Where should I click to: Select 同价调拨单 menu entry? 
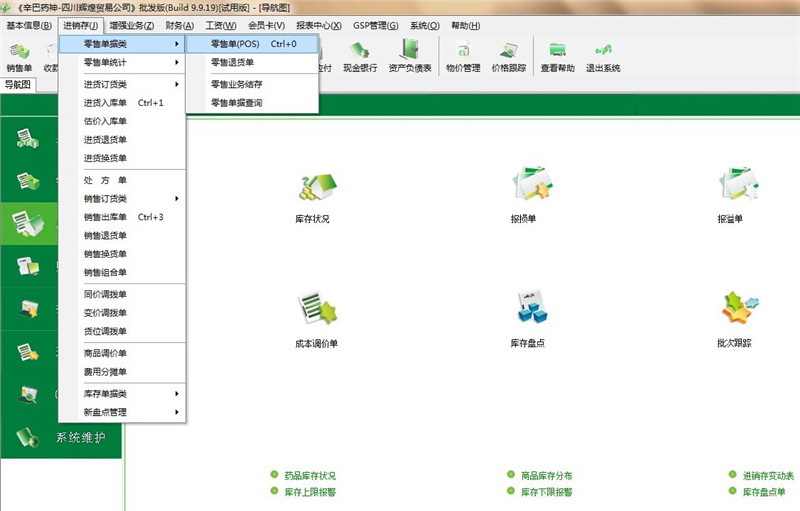(x=121, y=294)
